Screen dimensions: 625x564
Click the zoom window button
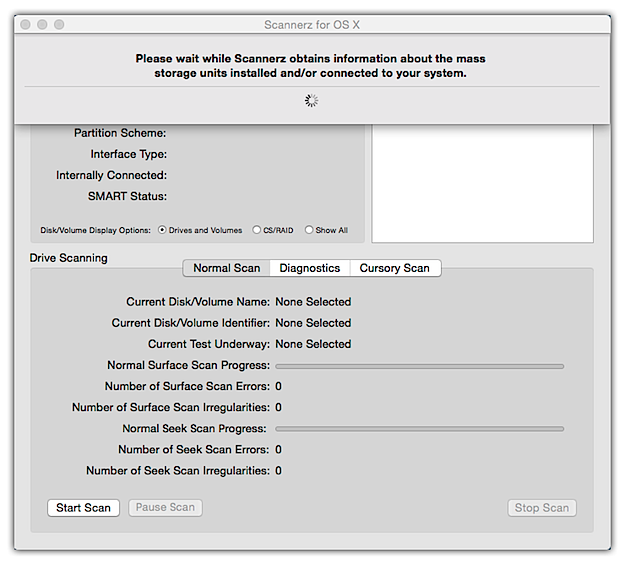pyautogui.click(x=59, y=25)
